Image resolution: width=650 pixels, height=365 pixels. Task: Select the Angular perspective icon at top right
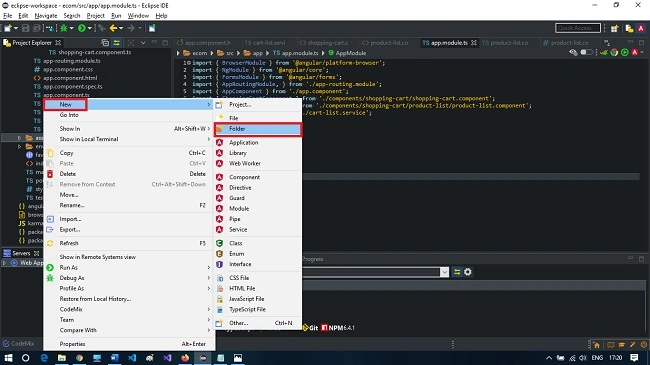[x=641, y=28]
